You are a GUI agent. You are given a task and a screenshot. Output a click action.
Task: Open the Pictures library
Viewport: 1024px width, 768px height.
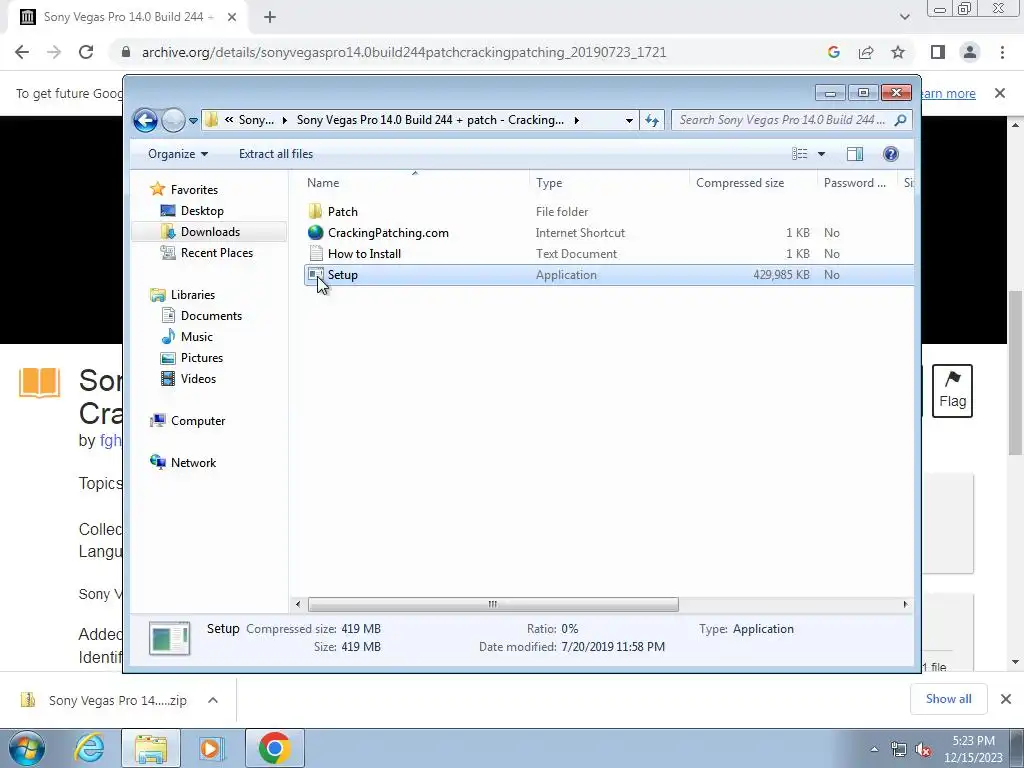tap(202, 358)
